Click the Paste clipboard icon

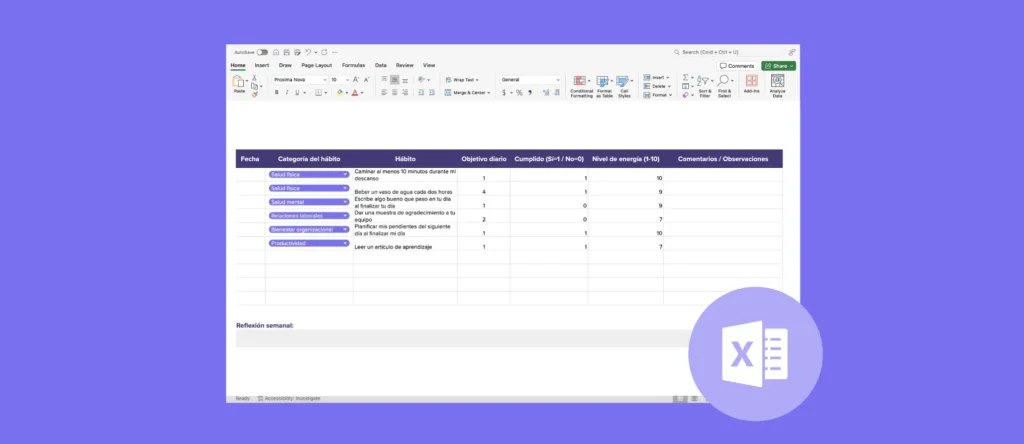[x=239, y=83]
